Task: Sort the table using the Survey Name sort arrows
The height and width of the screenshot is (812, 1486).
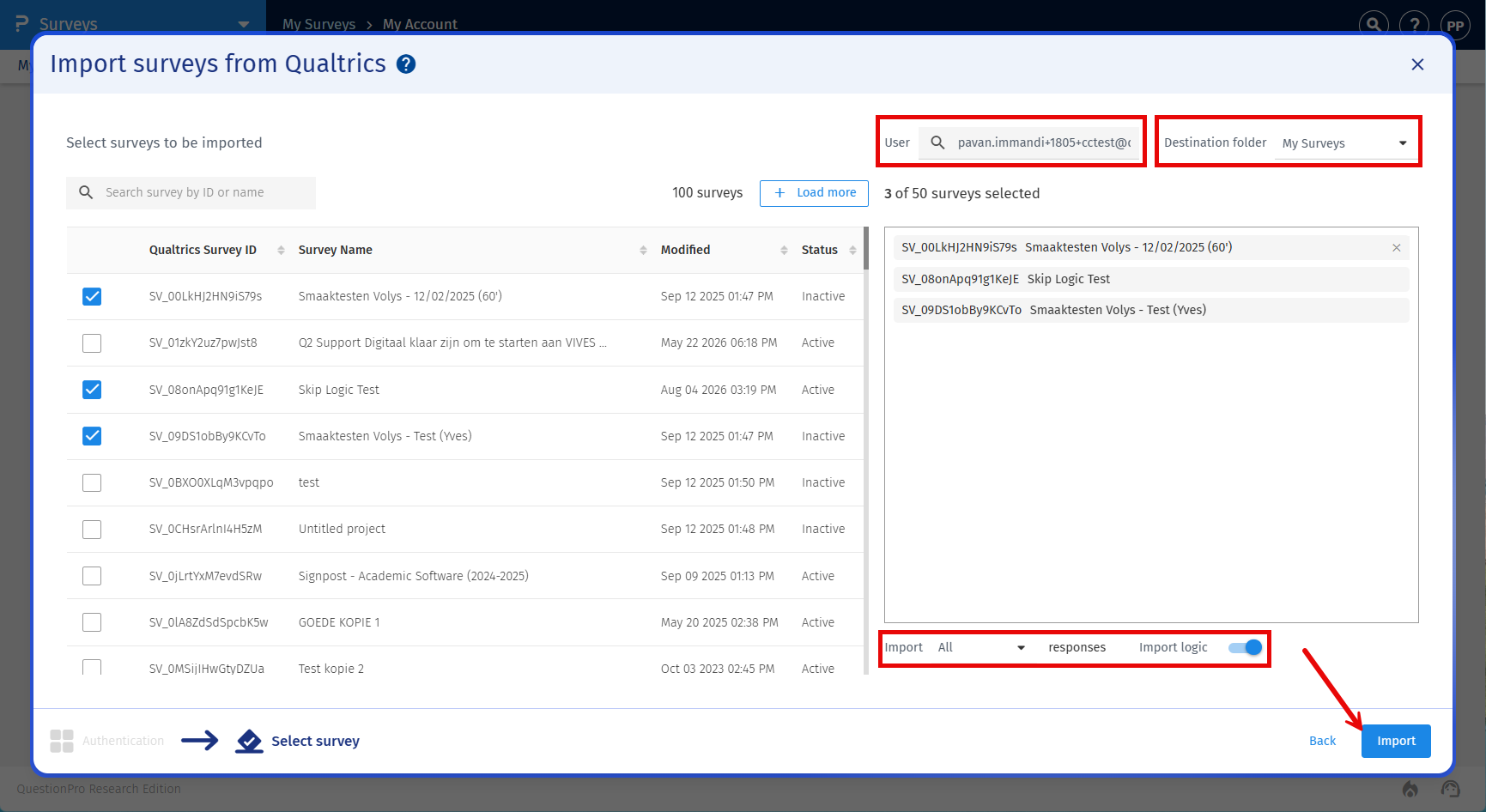Action: pos(643,250)
